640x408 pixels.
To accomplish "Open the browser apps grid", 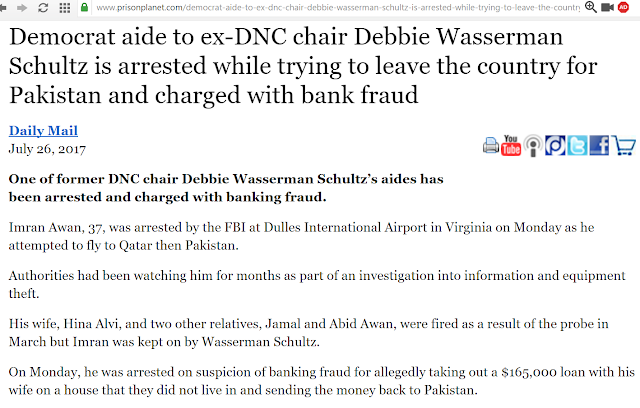I will pos(65,8).
